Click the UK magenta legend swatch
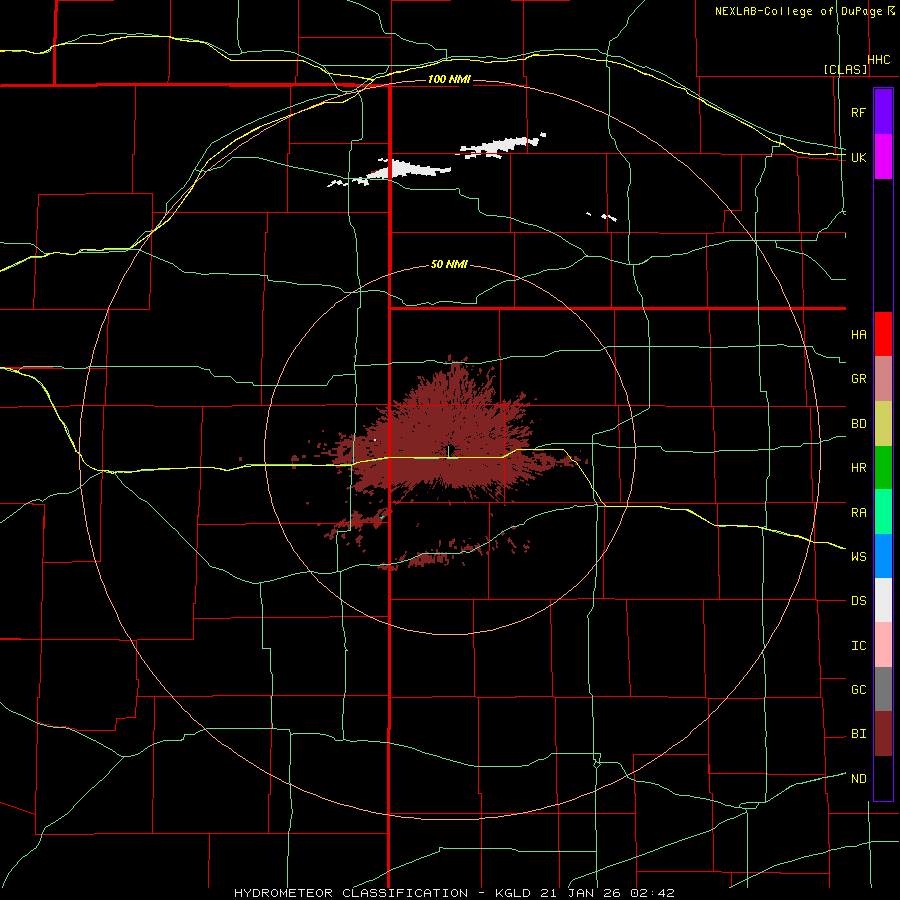This screenshot has width=900, height=900. coord(883,156)
